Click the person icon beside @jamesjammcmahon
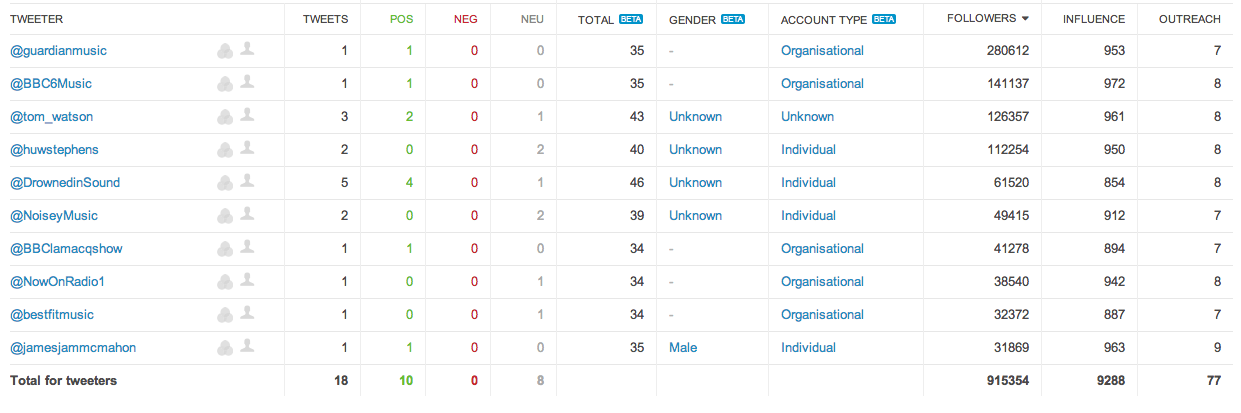The height and width of the screenshot is (413, 1241). [x=247, y=346]
